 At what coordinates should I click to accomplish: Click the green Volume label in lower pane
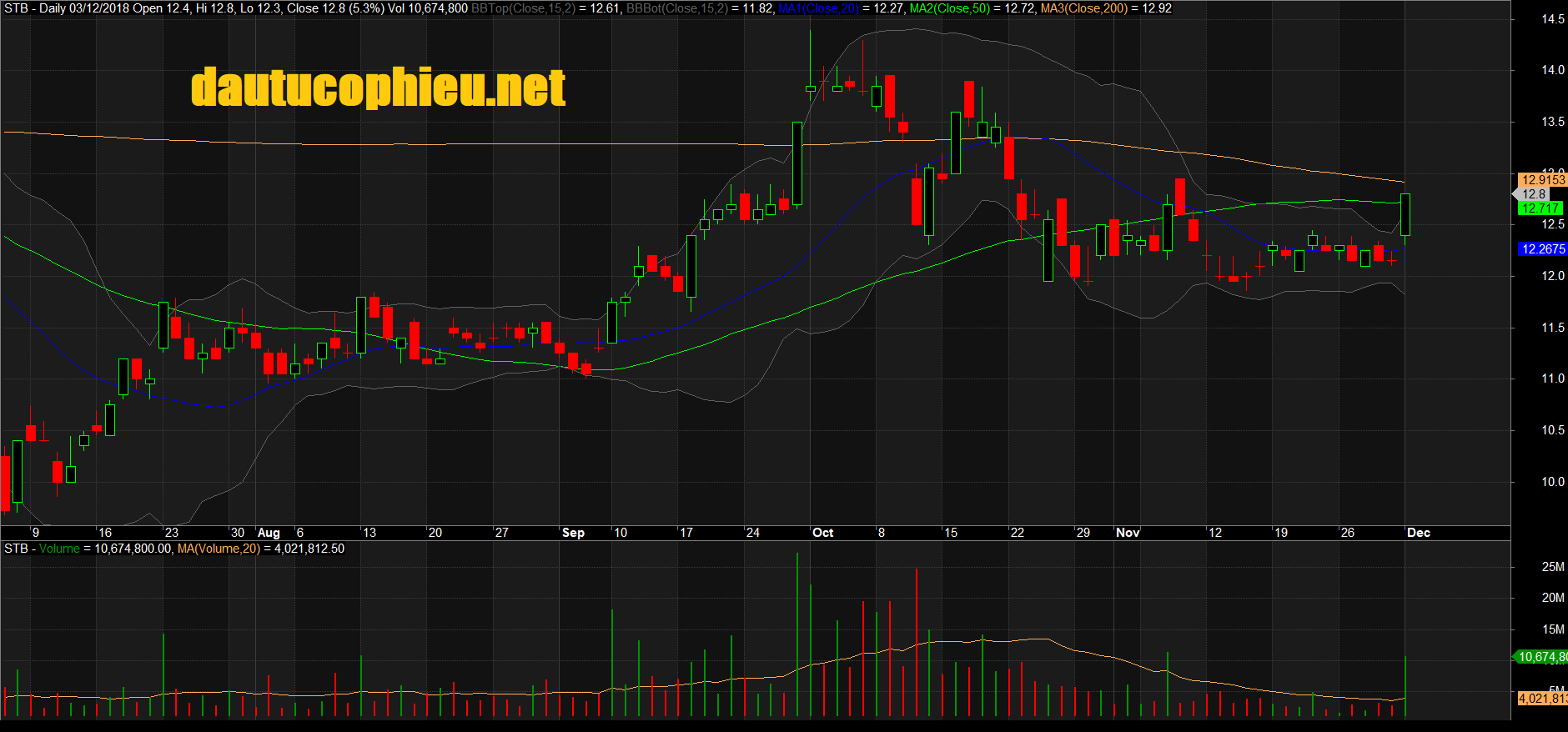[59, 549]
